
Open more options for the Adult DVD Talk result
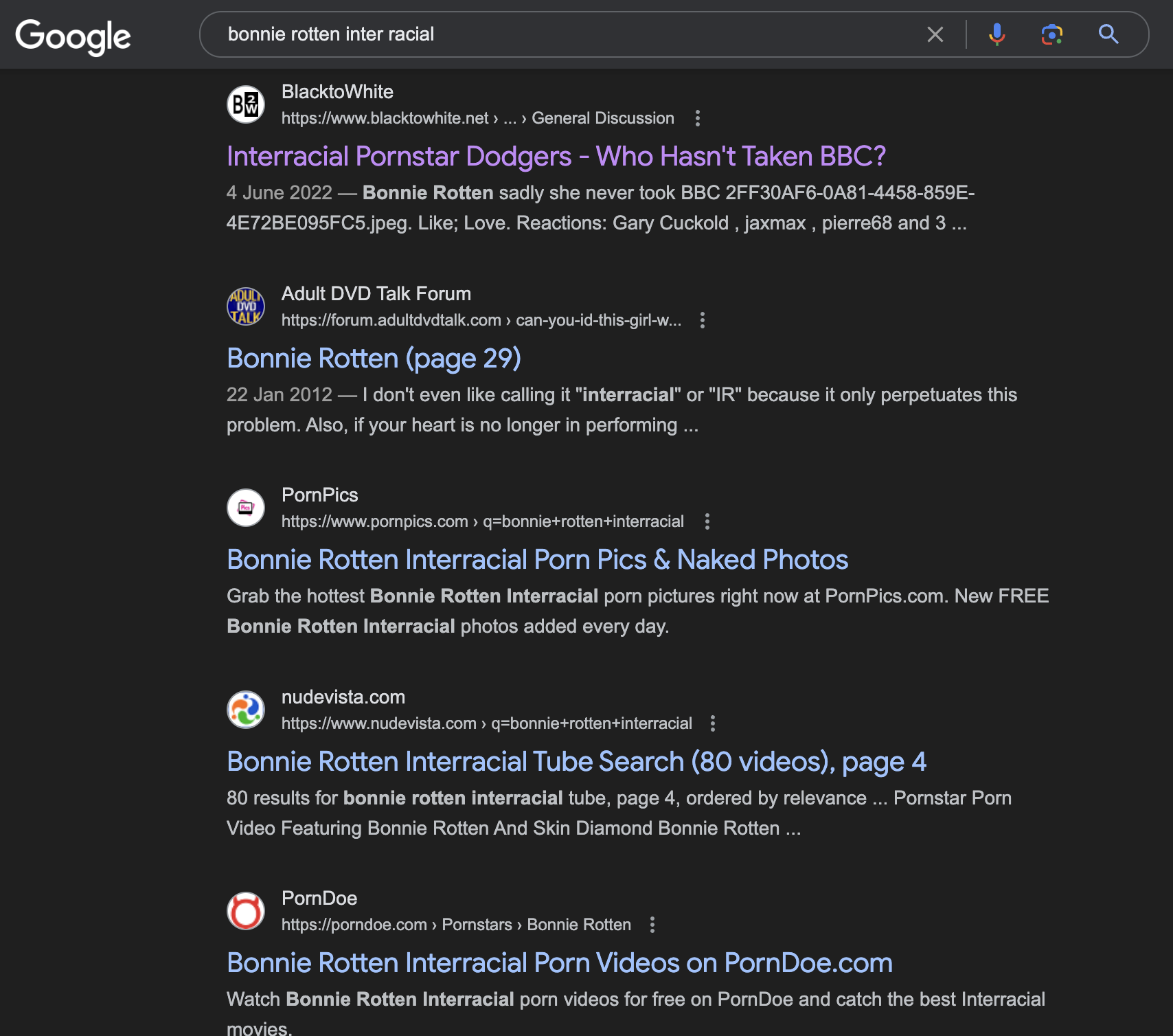tap(703, 320)
